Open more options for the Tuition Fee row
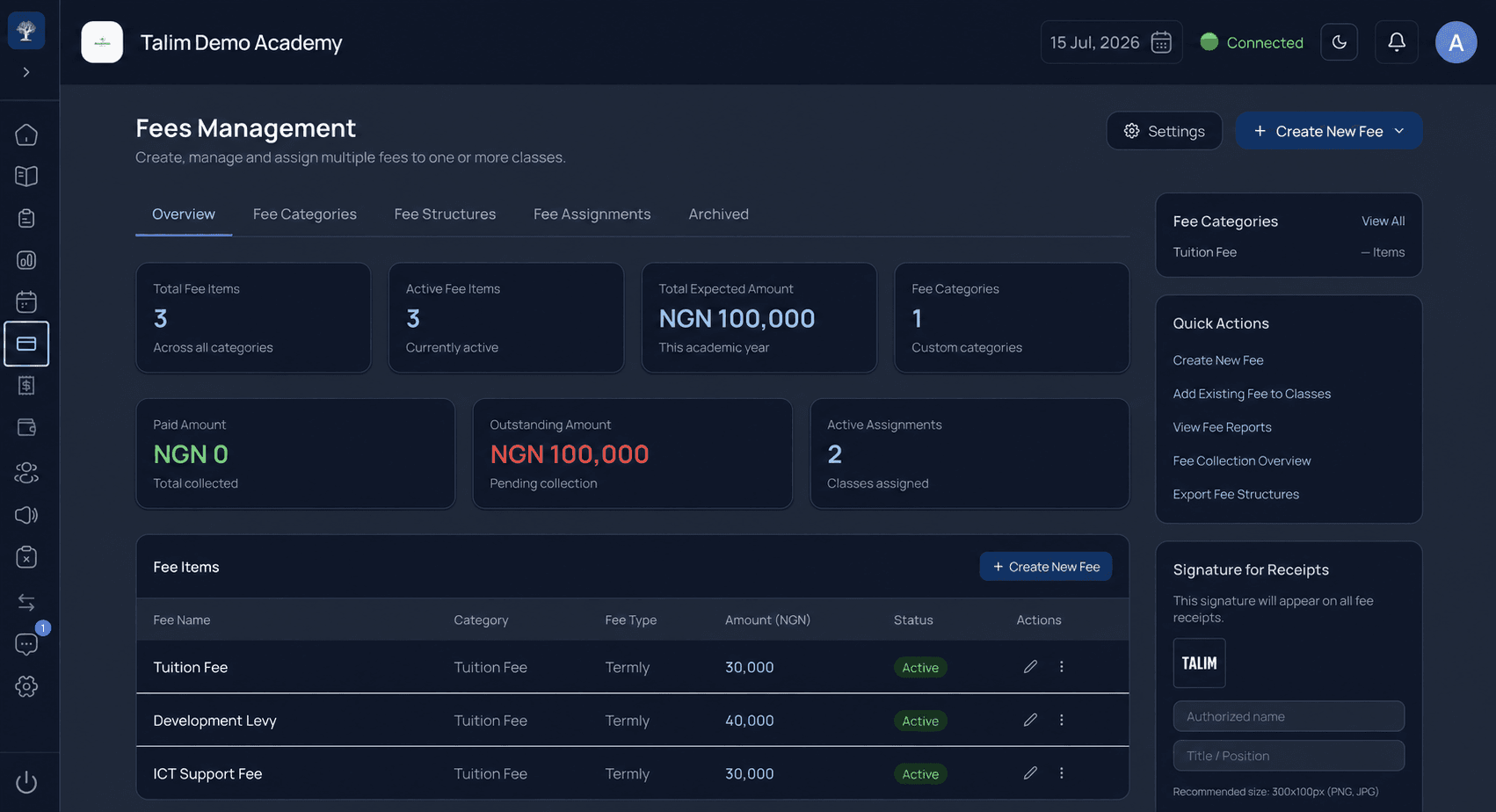1496x812 pixels. pyautogui.click(x=1062, y=667)
